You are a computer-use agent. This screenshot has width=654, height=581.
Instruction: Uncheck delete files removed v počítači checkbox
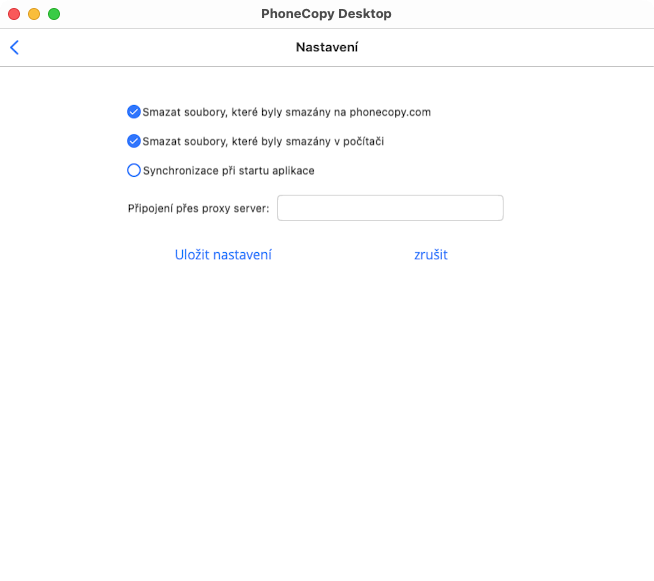pos(134,141)
